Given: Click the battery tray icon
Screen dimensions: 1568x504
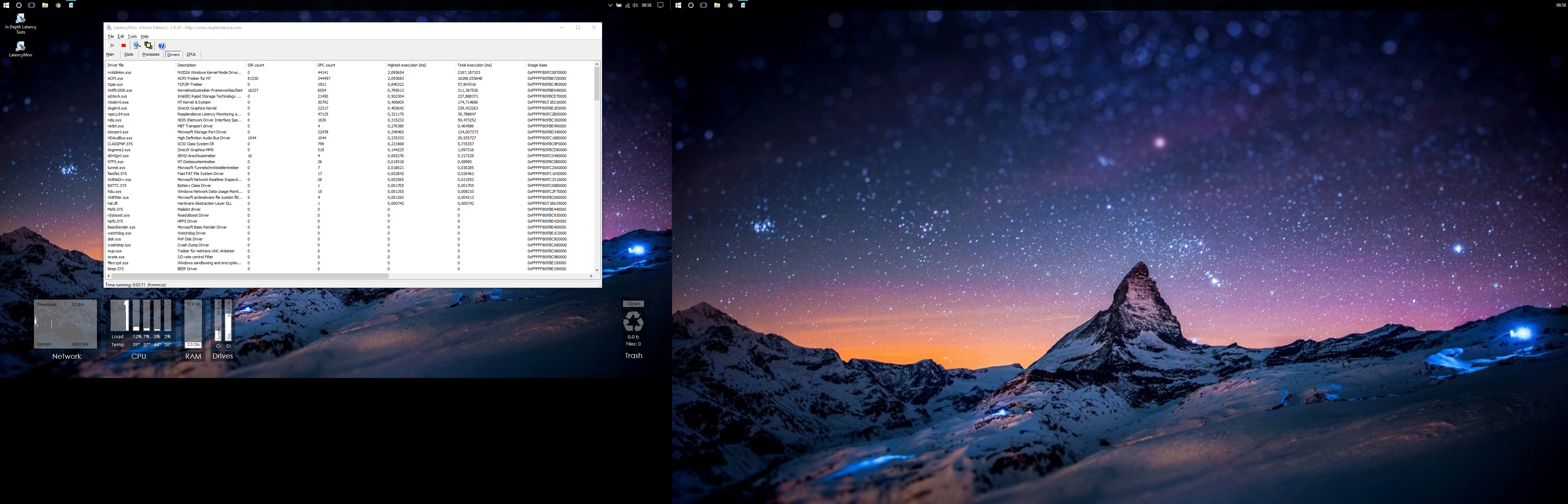Looking at the screenshot, I should click(619, 5).
